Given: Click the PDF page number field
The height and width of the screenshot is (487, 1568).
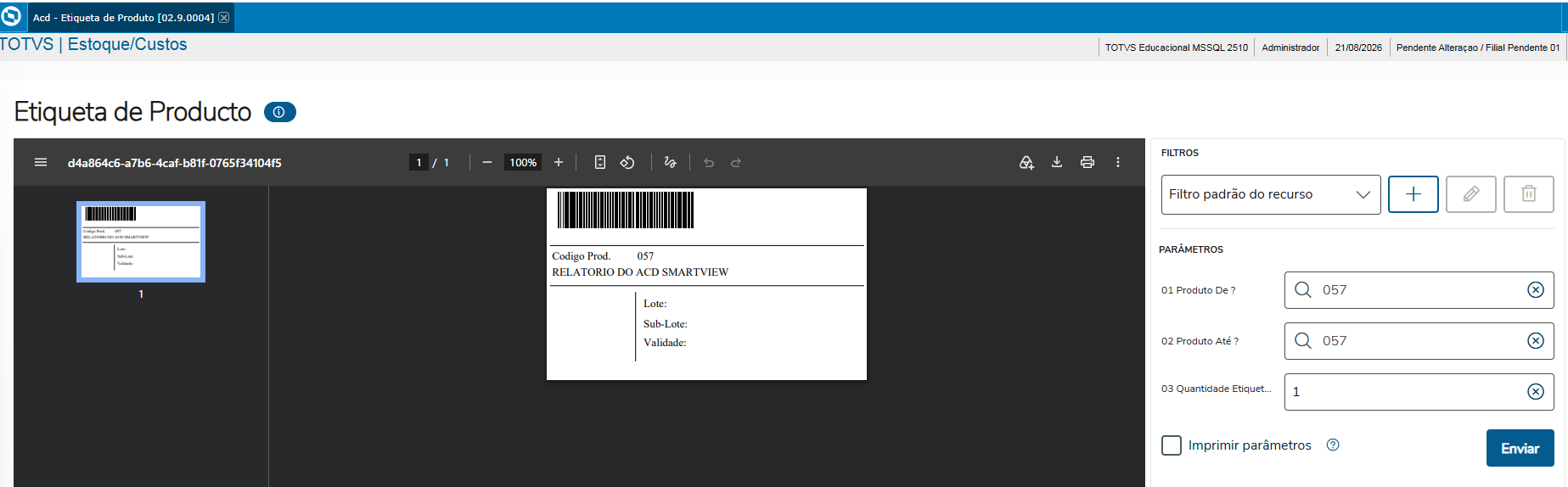Looking at the screenshot, I should (x=419, y=162).
